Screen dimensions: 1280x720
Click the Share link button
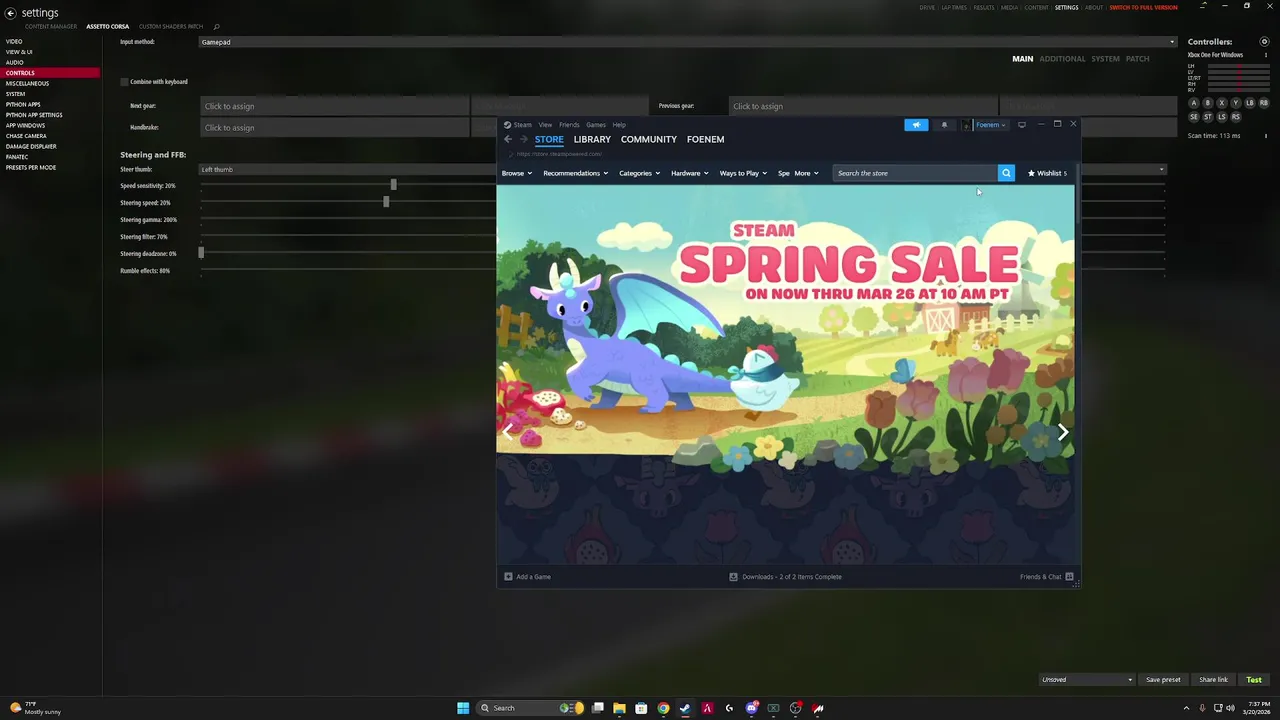coord(1213,680)
